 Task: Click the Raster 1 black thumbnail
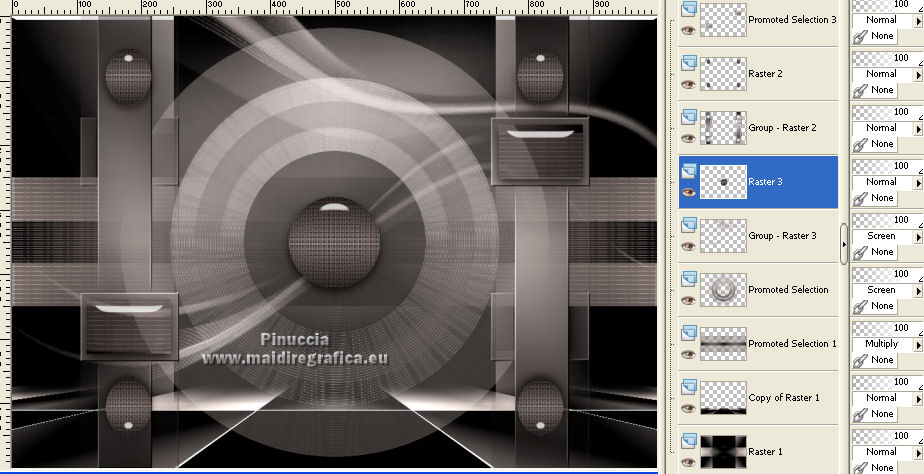[723, 452]
